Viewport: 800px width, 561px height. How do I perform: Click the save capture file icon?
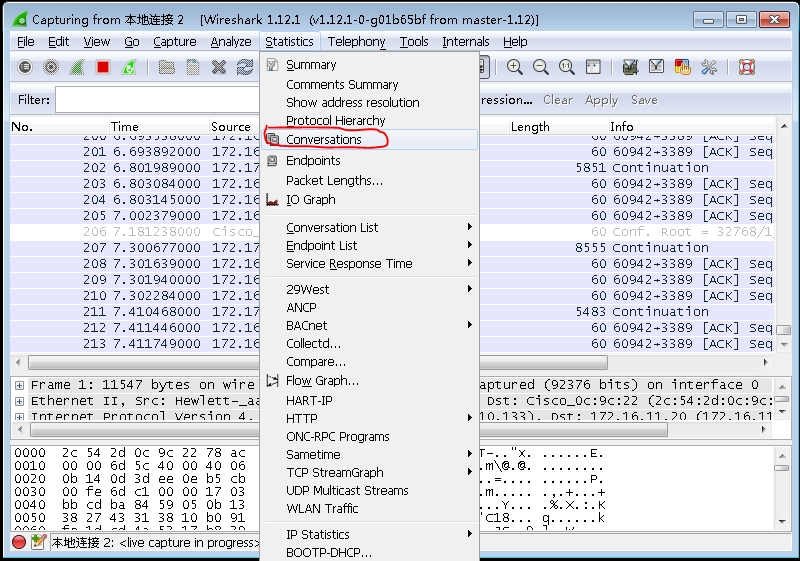192,67
